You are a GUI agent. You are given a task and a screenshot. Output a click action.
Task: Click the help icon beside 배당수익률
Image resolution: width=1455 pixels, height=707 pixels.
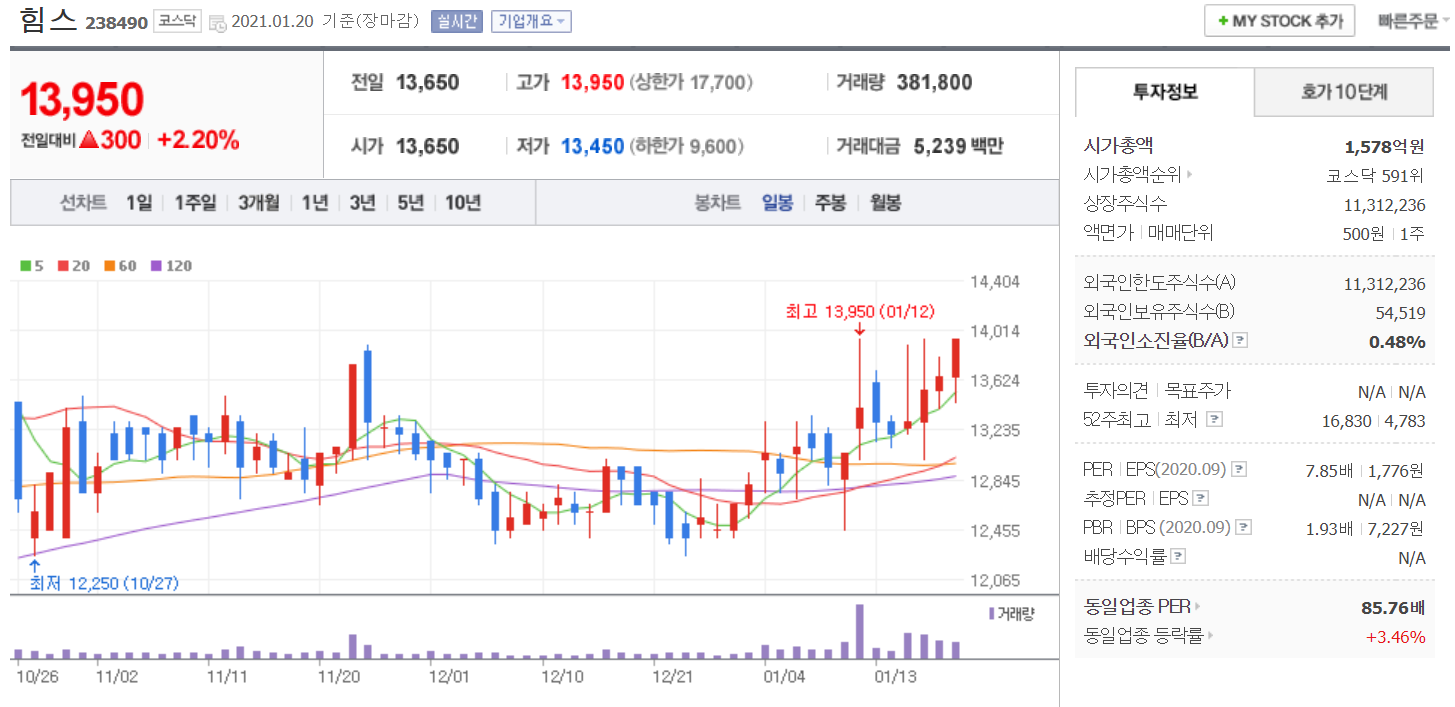click(x=1178, y=556)
